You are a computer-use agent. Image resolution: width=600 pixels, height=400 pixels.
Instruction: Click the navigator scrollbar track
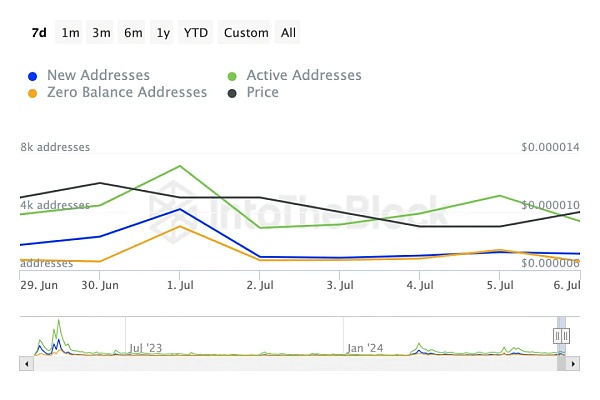coord(300,363)
